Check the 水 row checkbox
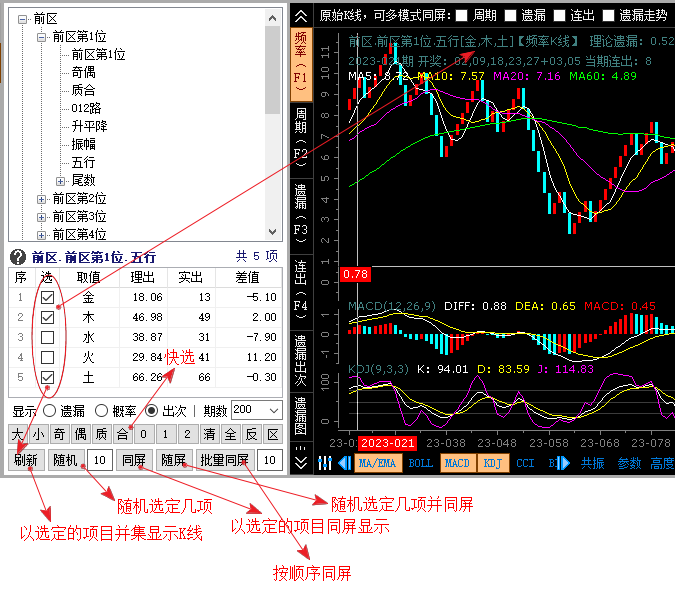675x590 pixels. [47, 337]
